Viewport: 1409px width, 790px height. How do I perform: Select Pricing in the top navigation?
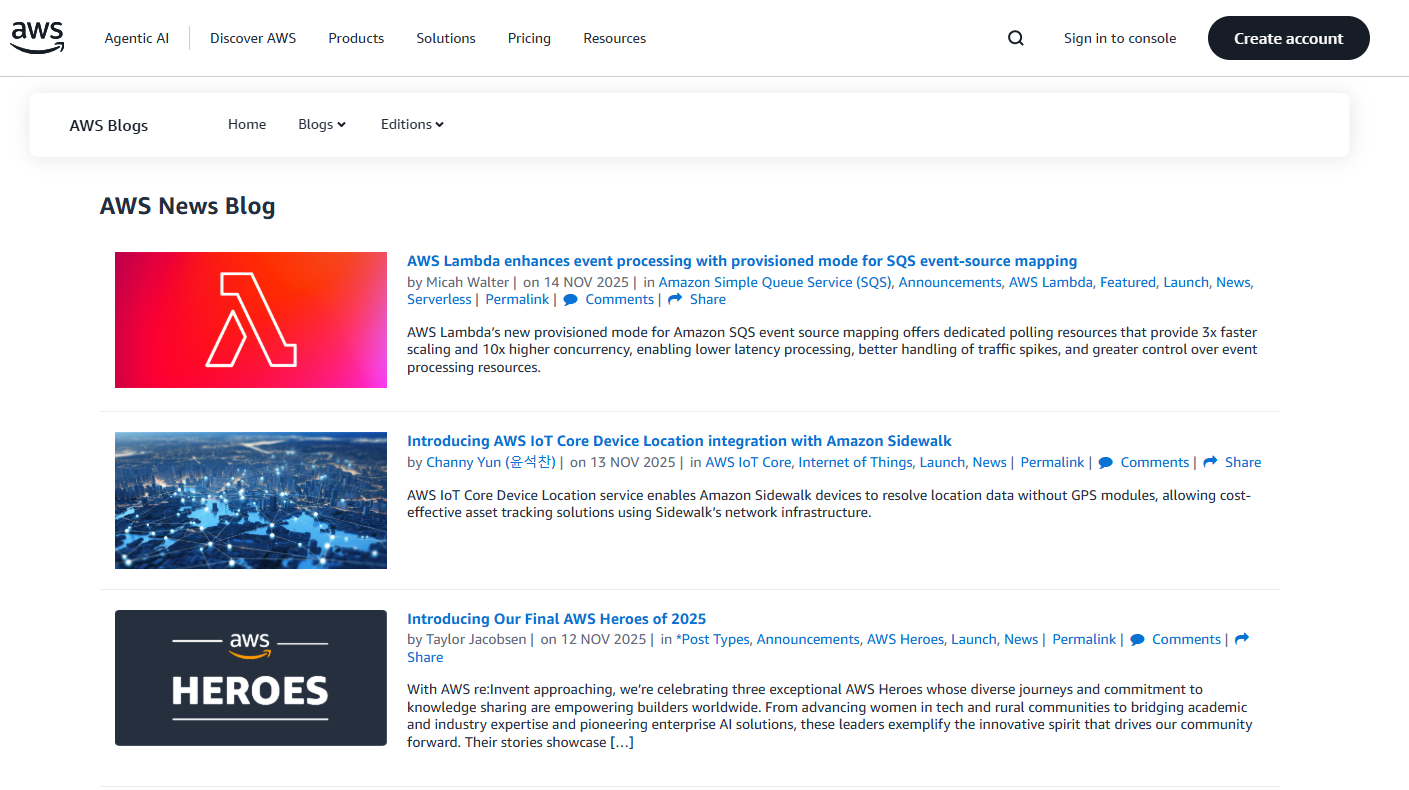click(529, 38)
